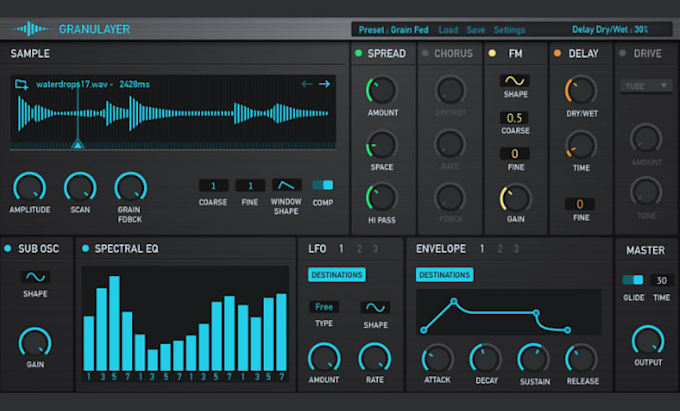The width and height of the screenshot is (680, 411).
Task: Click the Envelope Decay knob
Action: pos(485,359)
